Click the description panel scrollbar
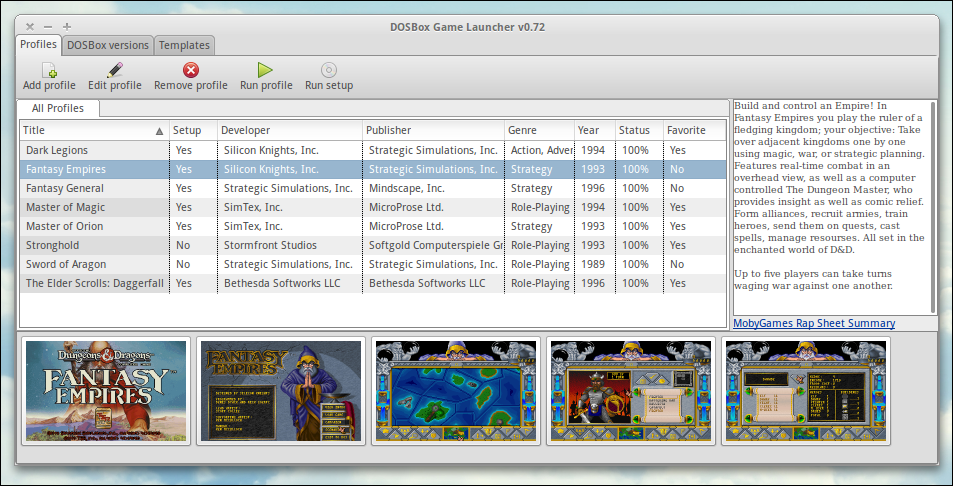Viewport: 953px width, 486px height. (933, 207)
